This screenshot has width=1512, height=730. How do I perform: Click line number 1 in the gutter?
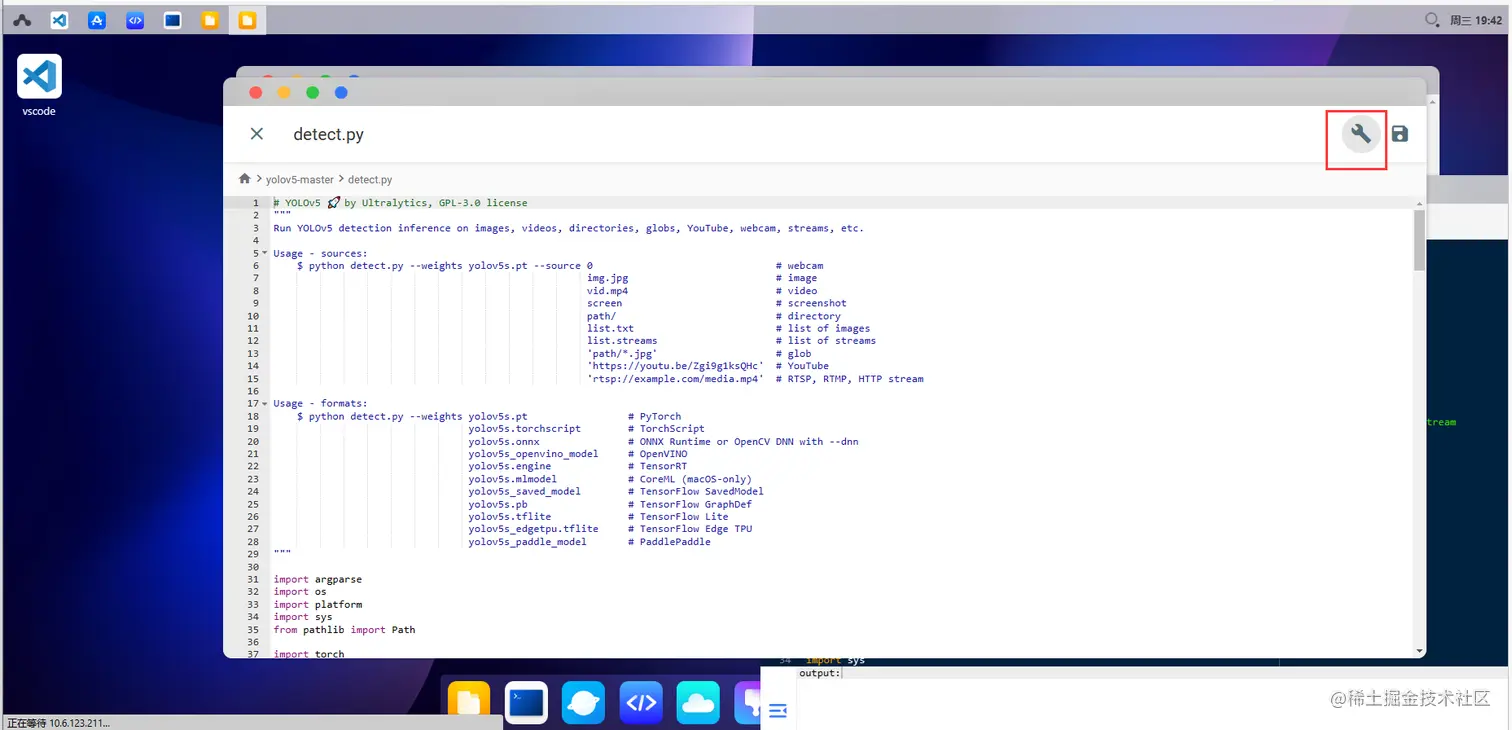256,203
